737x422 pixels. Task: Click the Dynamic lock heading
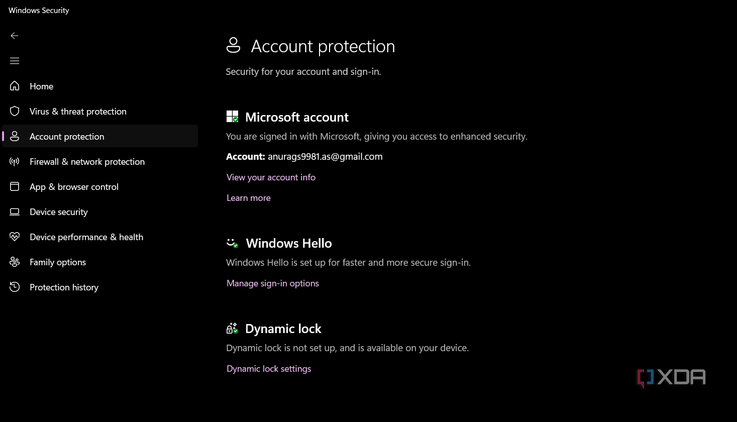point(283,329)
